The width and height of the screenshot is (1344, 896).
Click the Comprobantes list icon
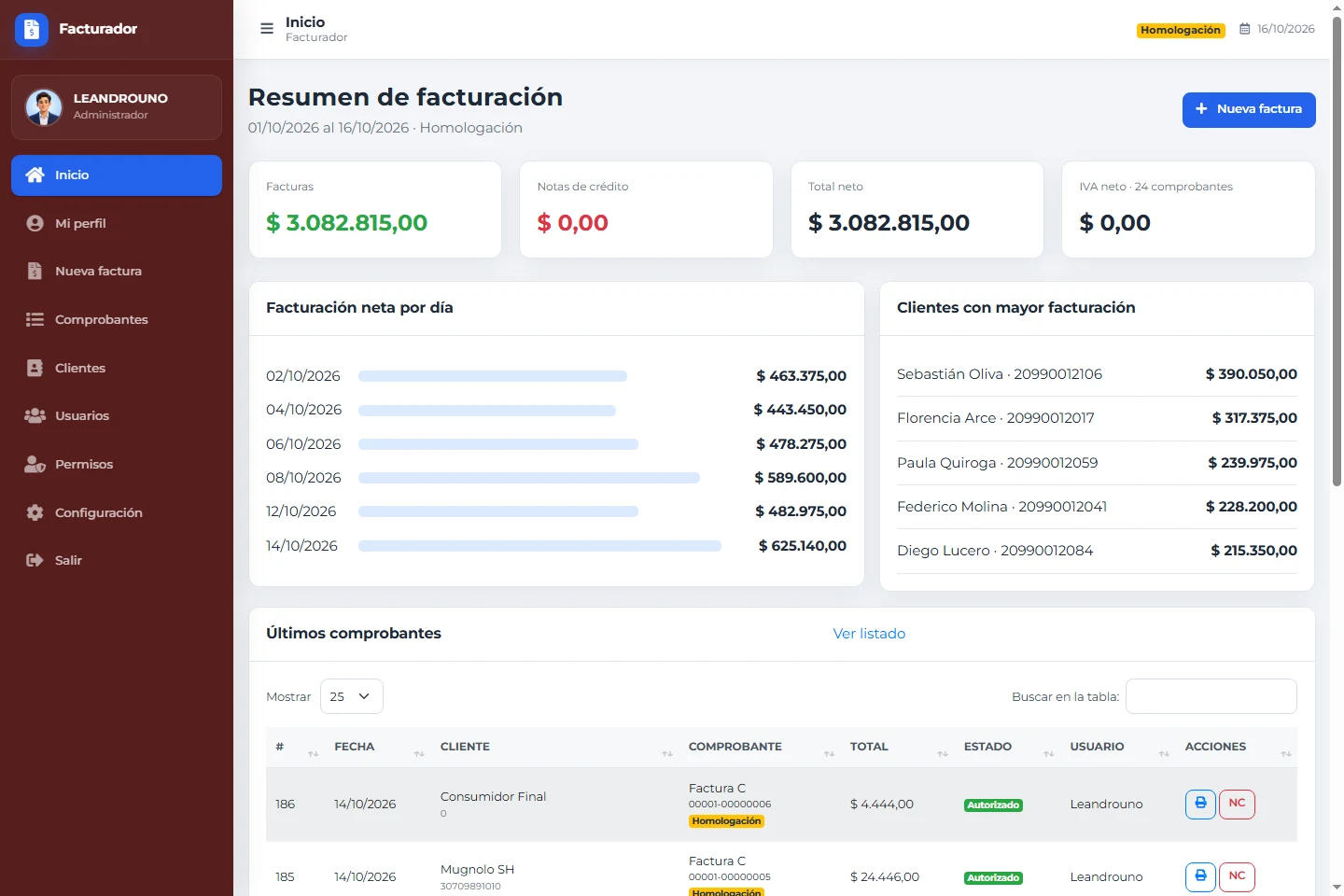coord(35,319)
